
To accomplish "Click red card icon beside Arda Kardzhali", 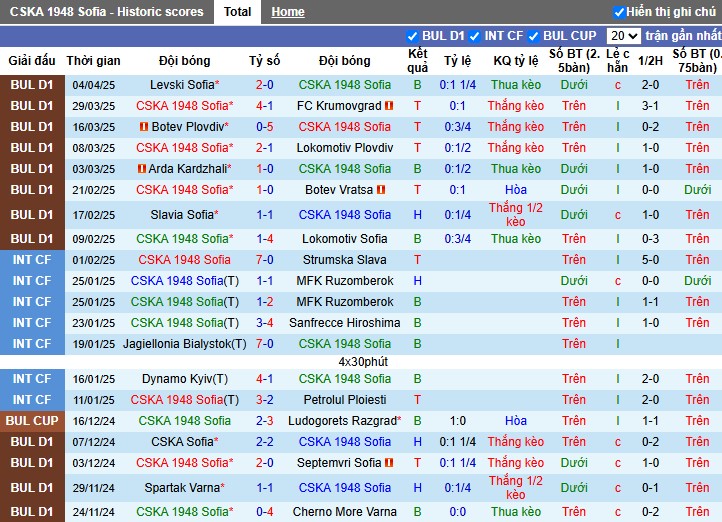I will point(142,169).
